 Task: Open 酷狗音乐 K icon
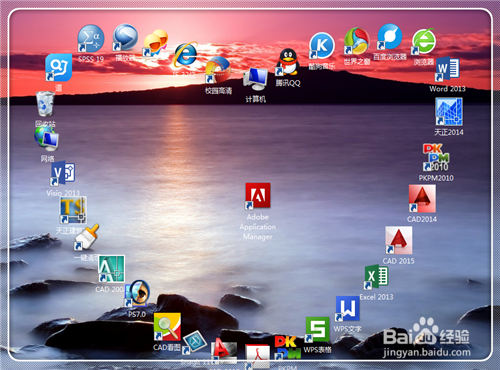pos(322,46)
